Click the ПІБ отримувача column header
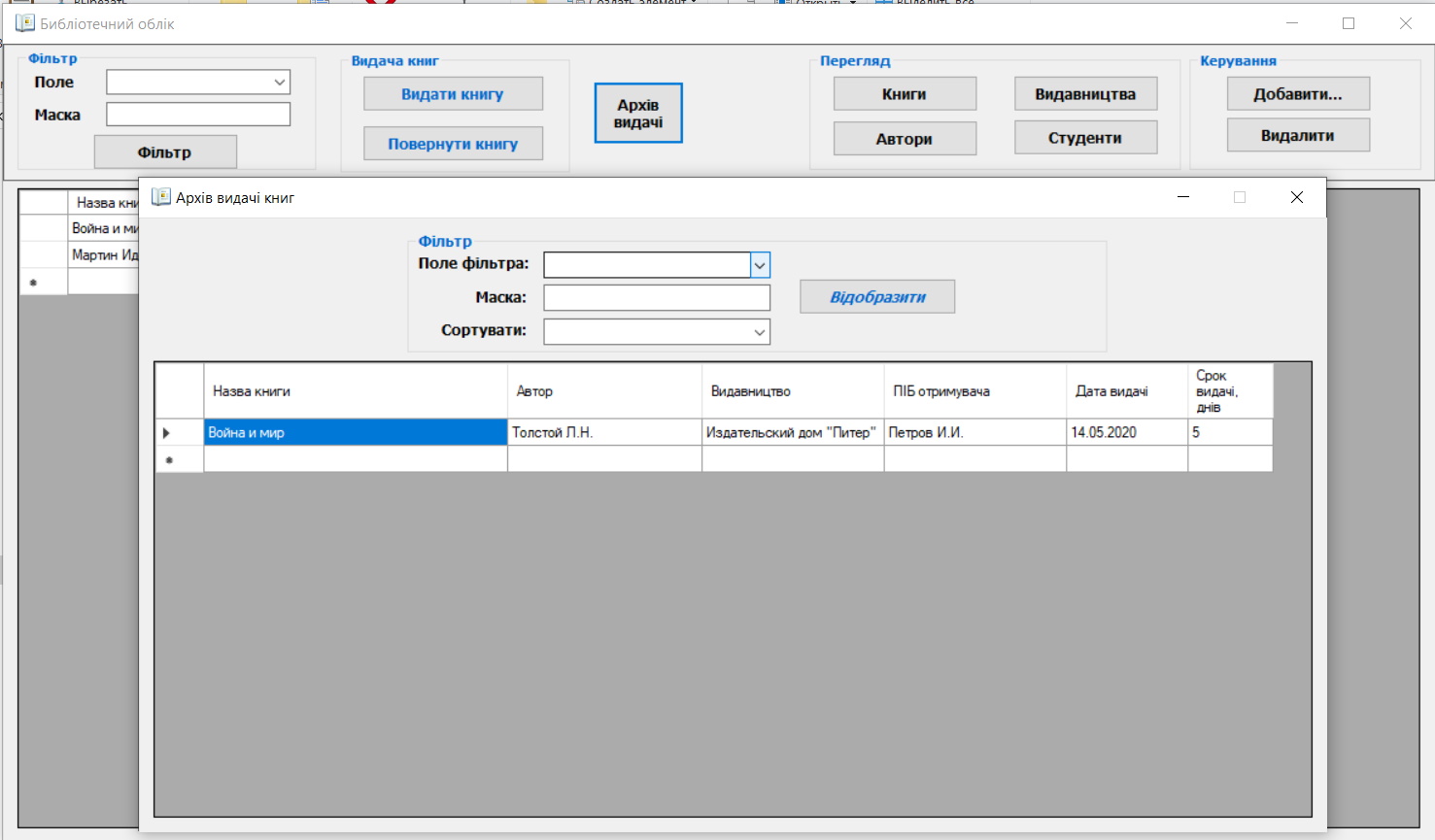The image size is (1435, 840). click(x=975, y=391)
